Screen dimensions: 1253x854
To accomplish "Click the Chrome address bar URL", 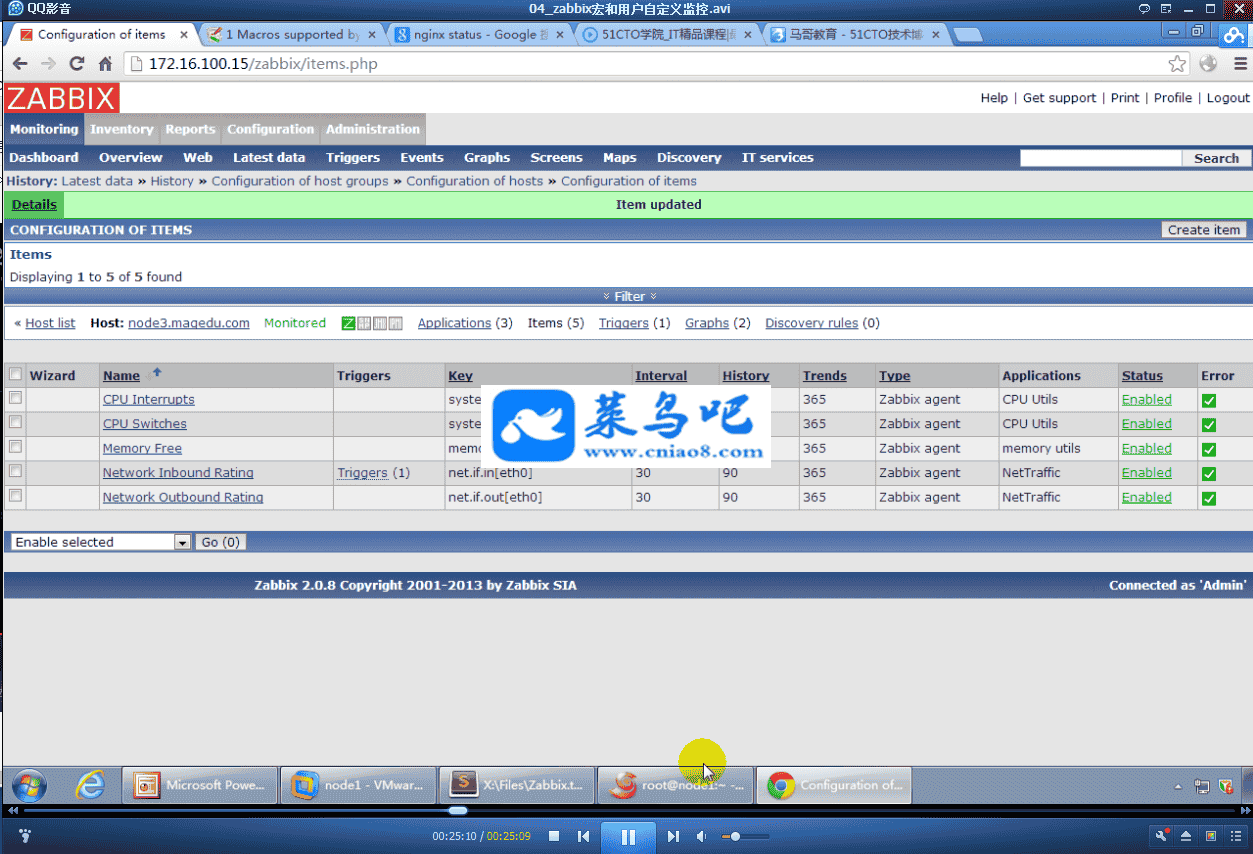I will pos(263,64).
